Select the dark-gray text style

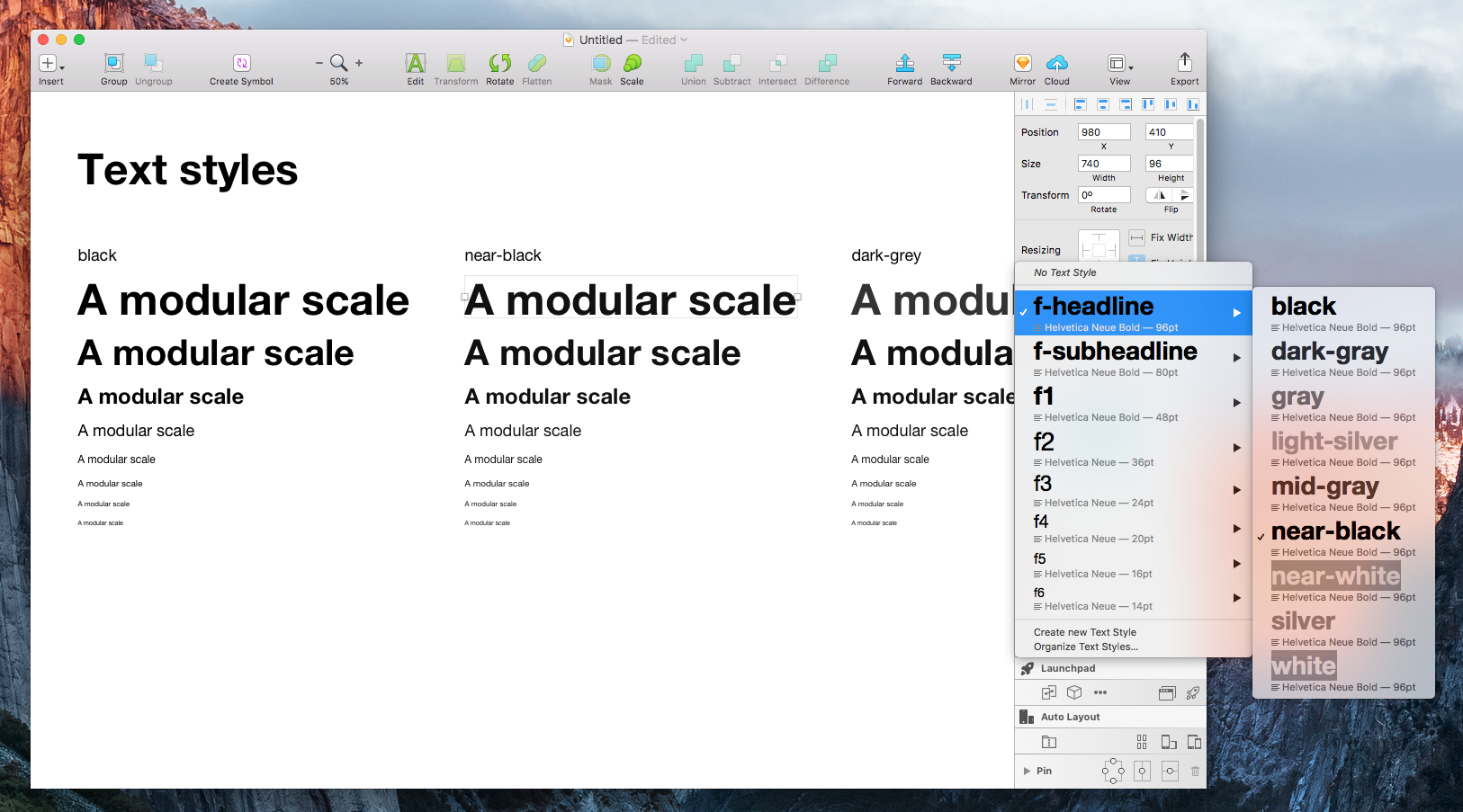1343,357
